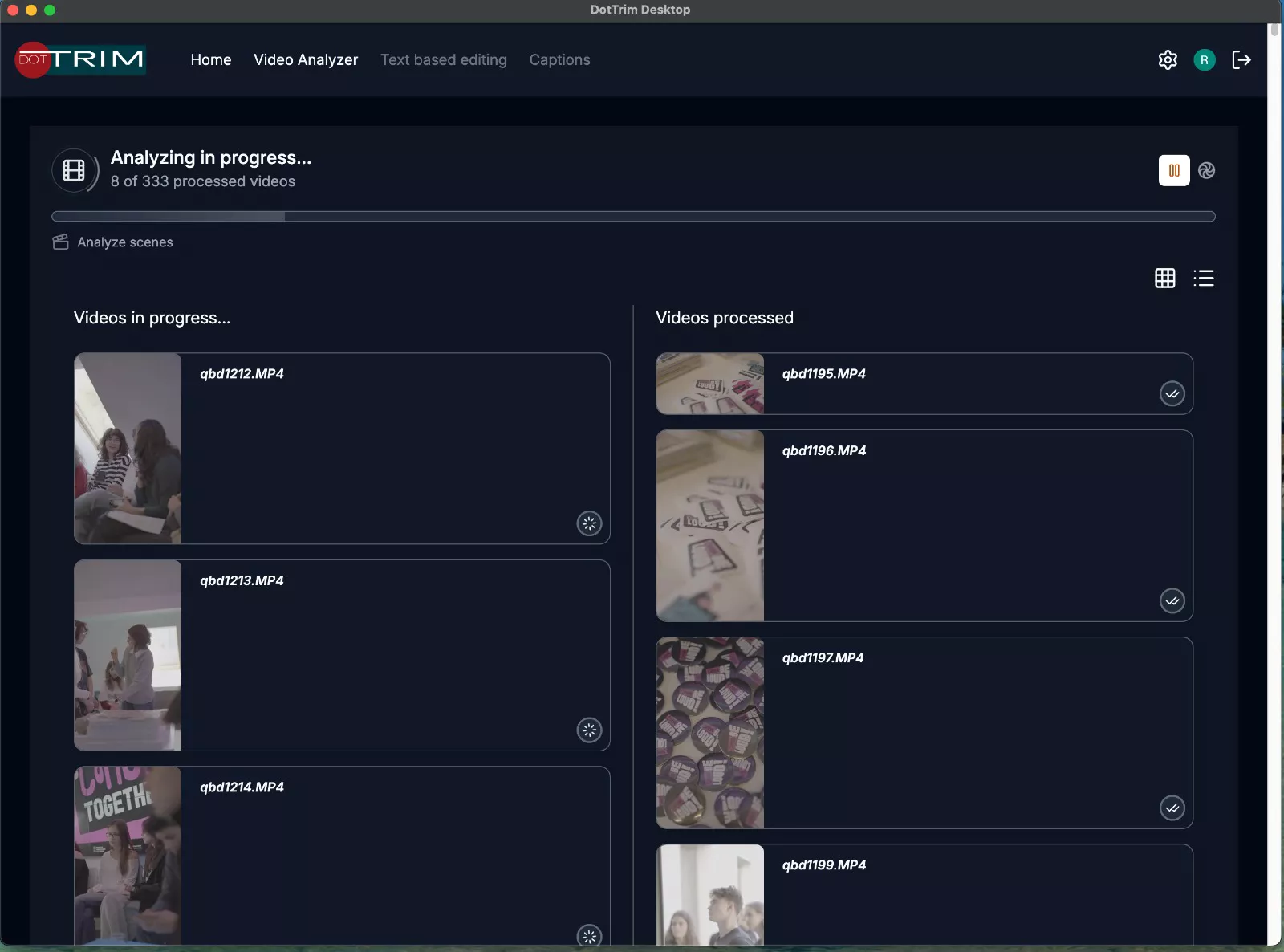Open the Video Analyzer tab
Viewport: 1284px width, 952px height.
[306, 59]
